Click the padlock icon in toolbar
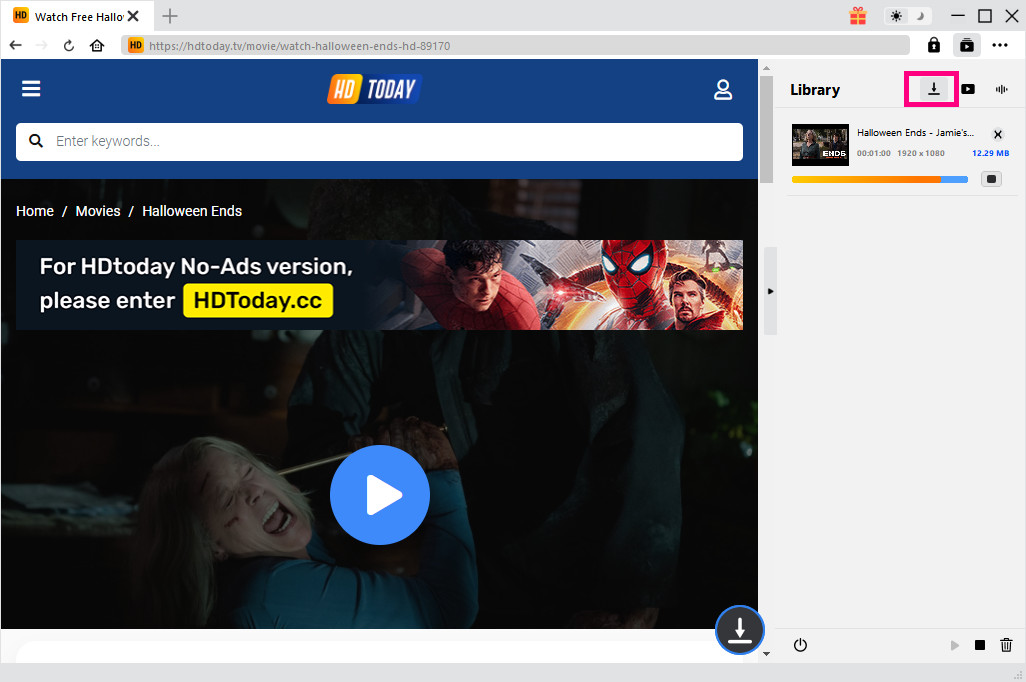Image resolution: width=1026 pixels, height=682 pixels. pyautogui.click(x=933, y=45)
